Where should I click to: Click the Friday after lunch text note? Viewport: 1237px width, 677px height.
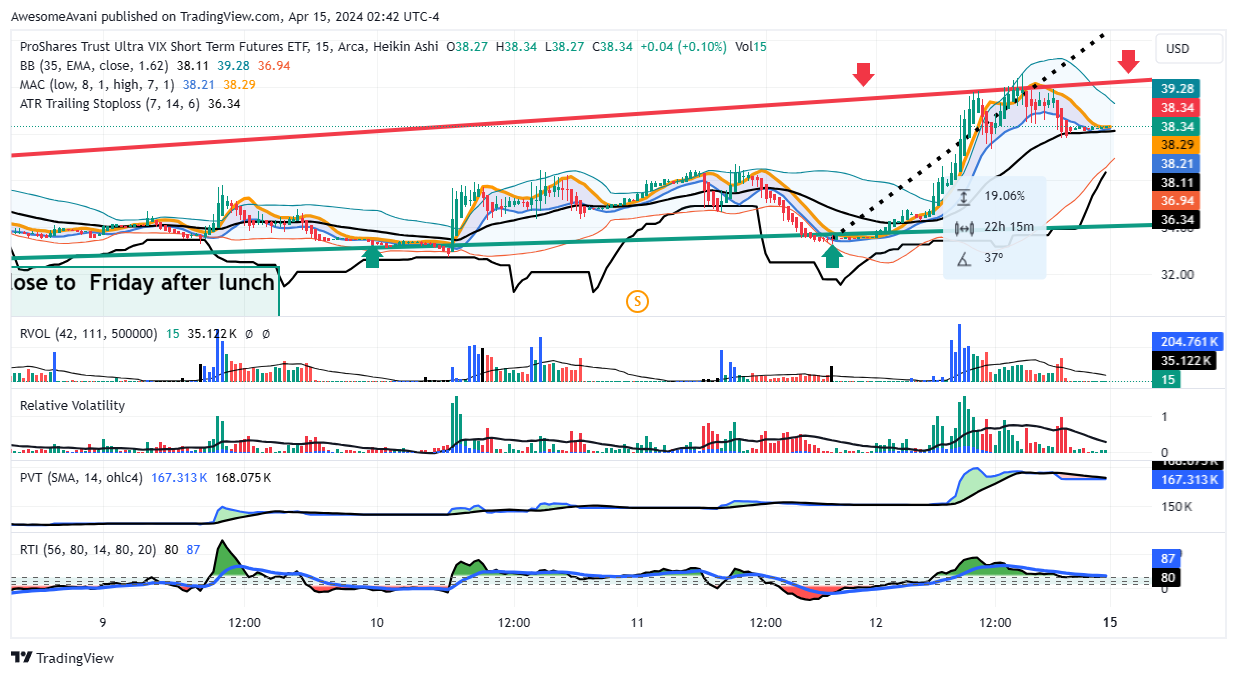(x=143, y=282)
